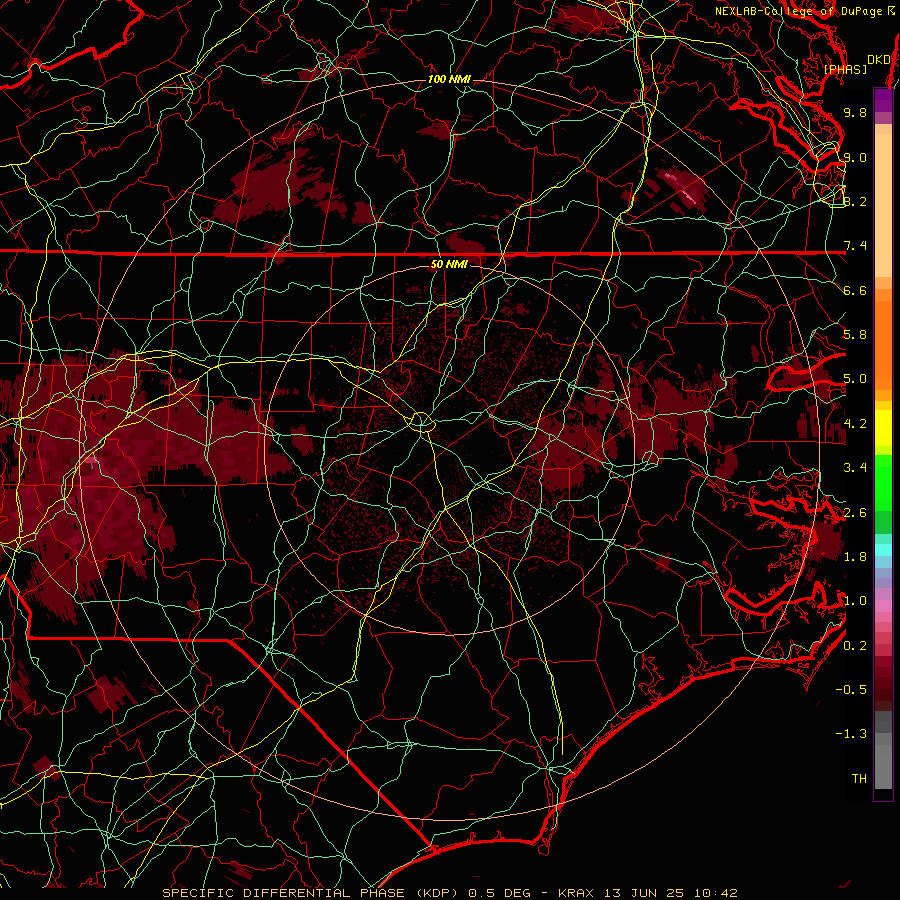Click the 50 NMI range ring label
Screen dimensions: 900x900
coord(449,264)
